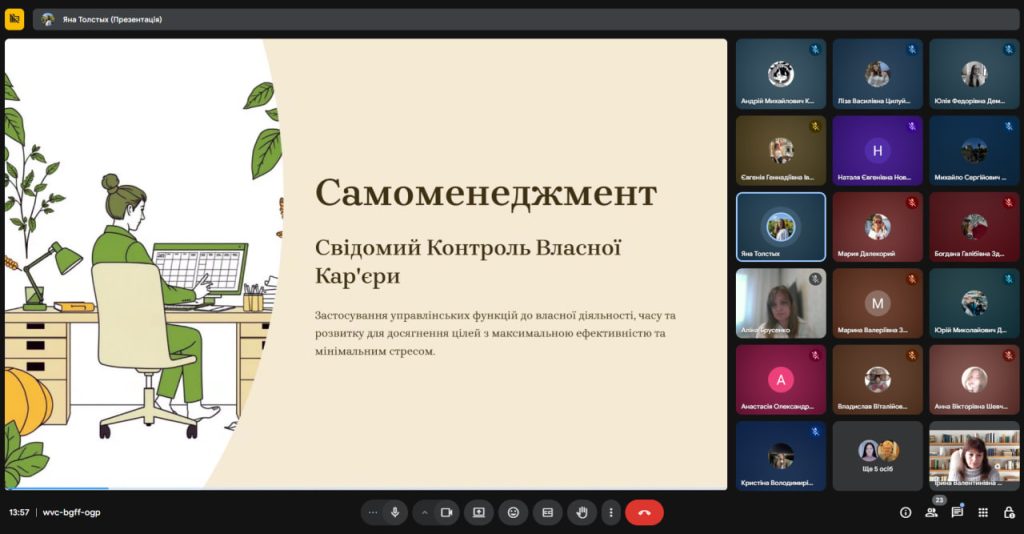Toggle the camera on or off

click(446, 512)
